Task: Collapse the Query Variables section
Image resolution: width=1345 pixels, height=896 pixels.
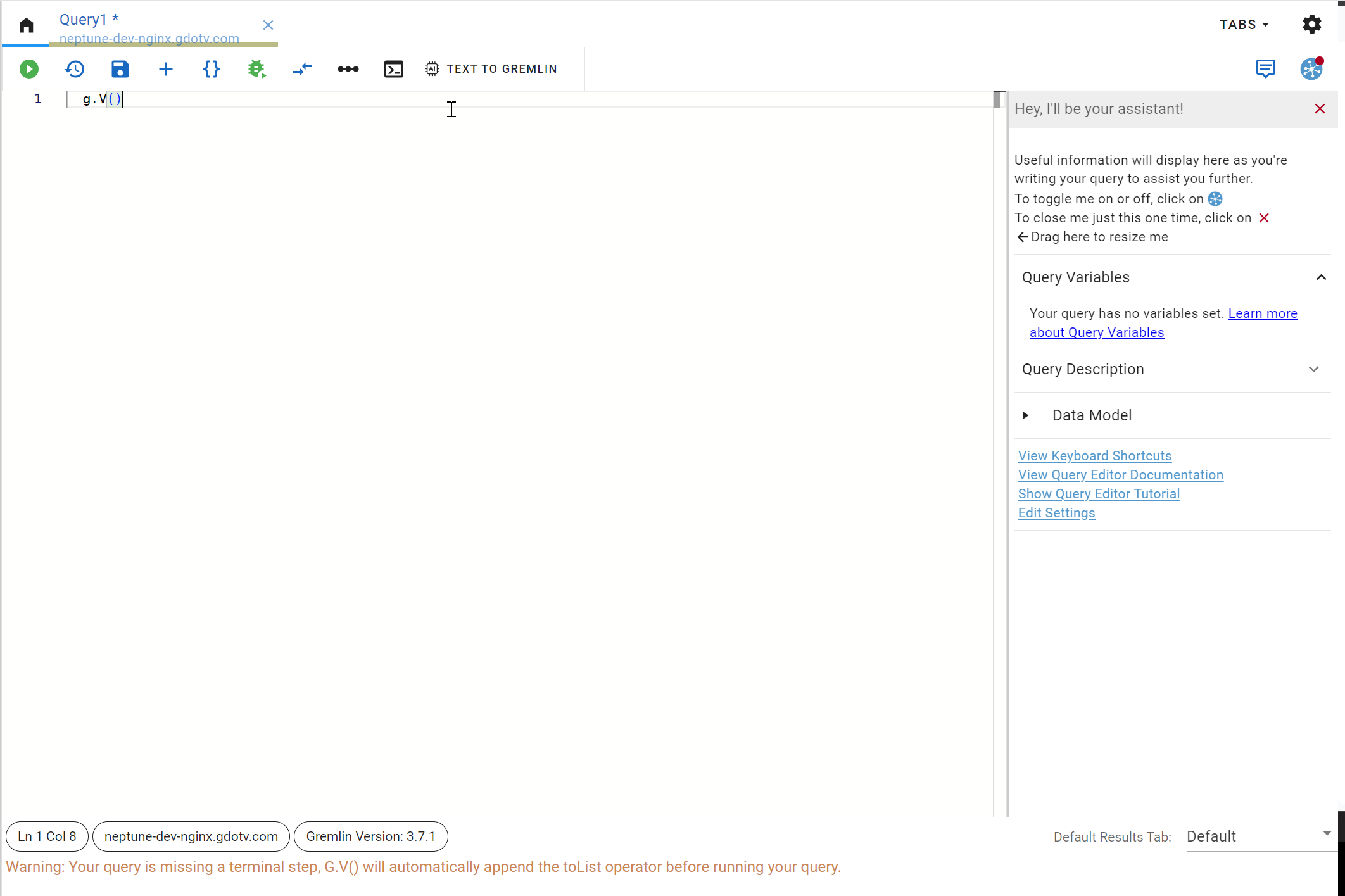Action: [1322, 278]
